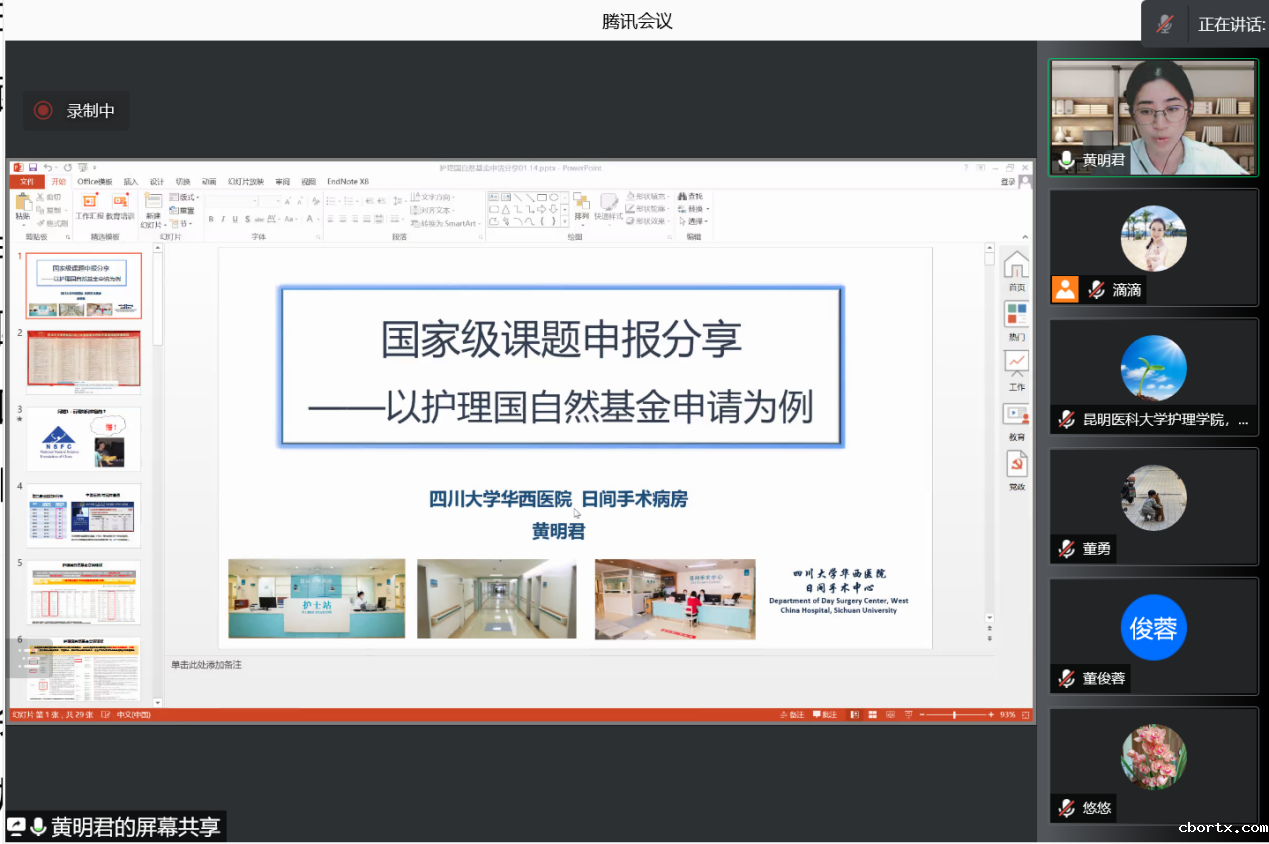Image resolution: width=1269 pixels, height=844 pixels.
Task: Click the New Slide (新建幻灯片) icon
Action: 153,204
